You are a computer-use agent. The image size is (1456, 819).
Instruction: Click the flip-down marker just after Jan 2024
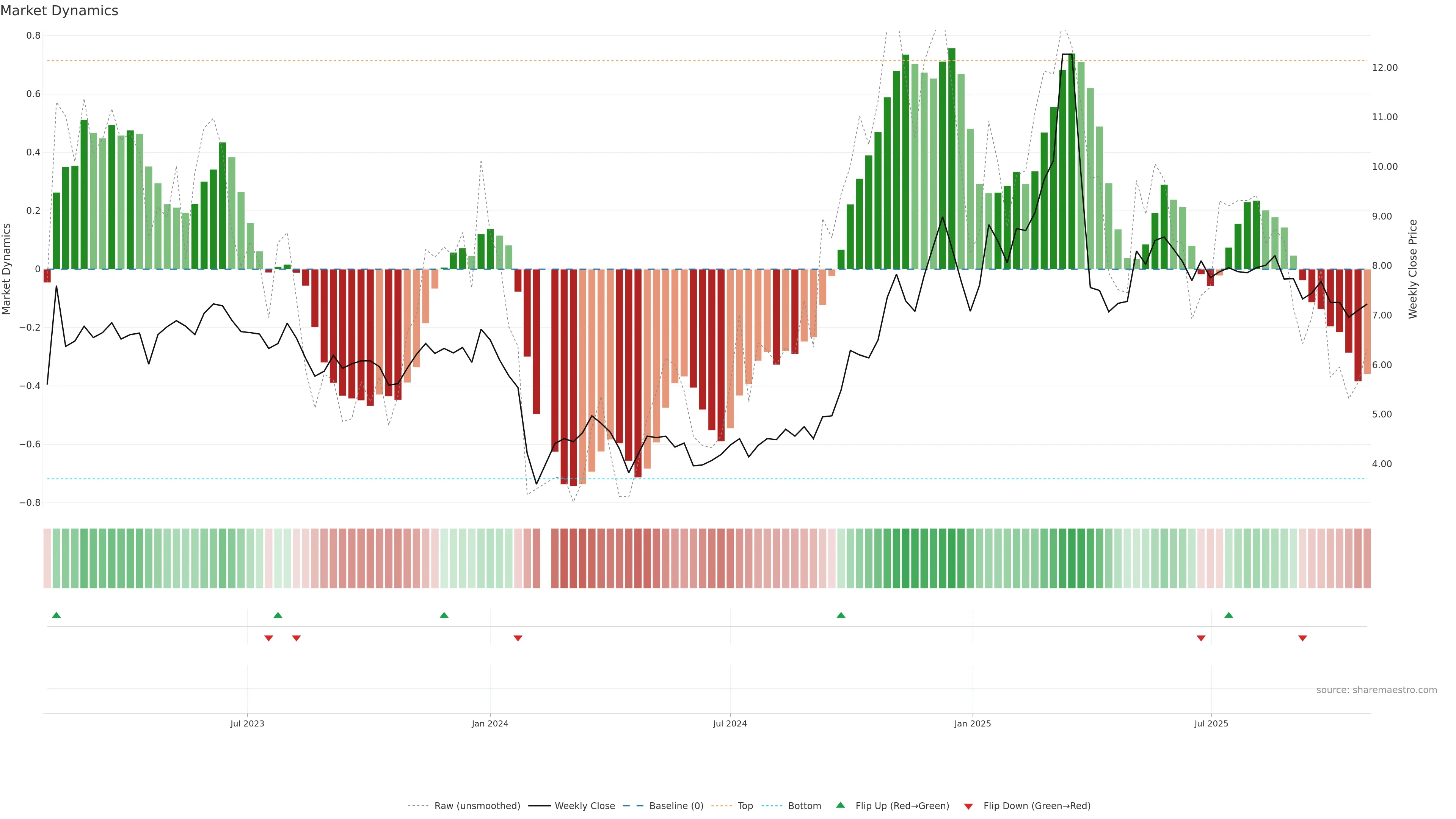(518, 638)
